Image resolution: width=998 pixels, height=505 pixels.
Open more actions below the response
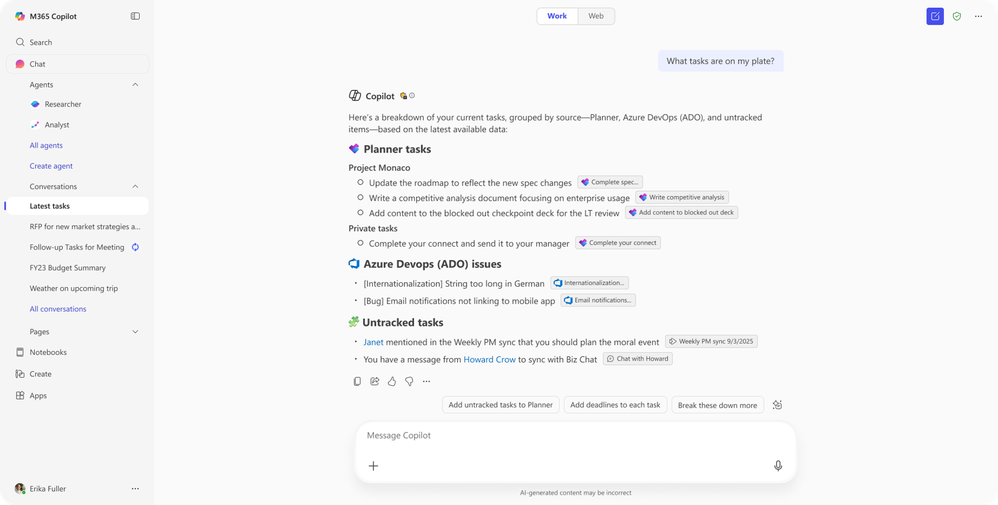point(426,381)
